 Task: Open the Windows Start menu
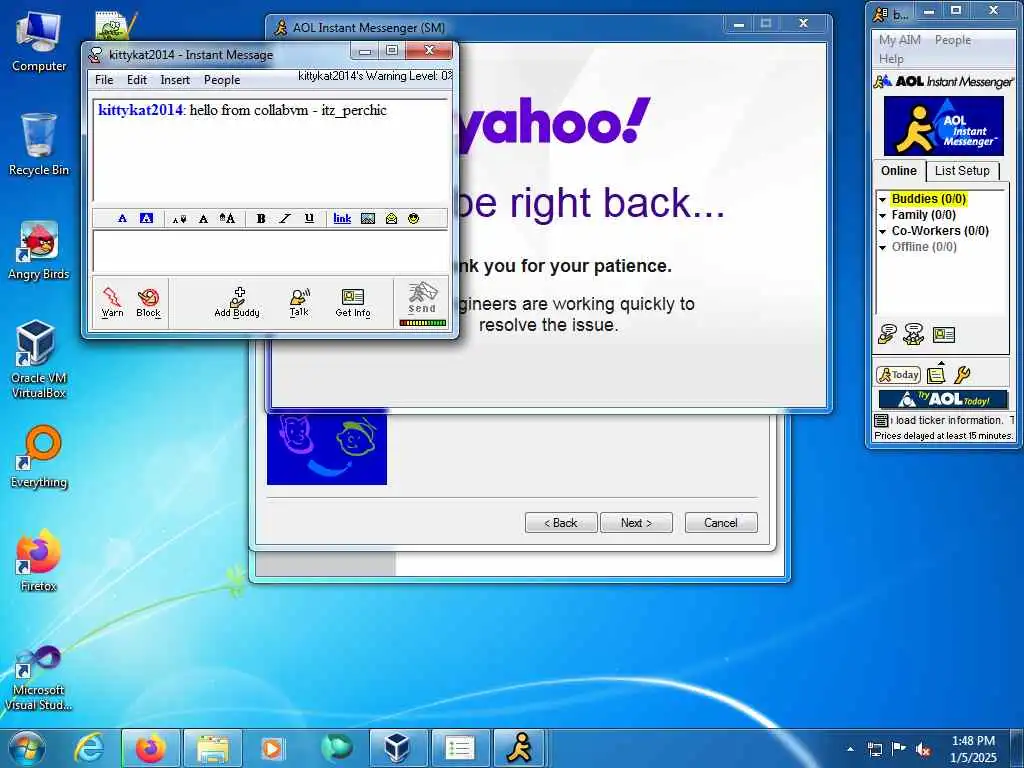pyautogui.click(x=27, y=748)
